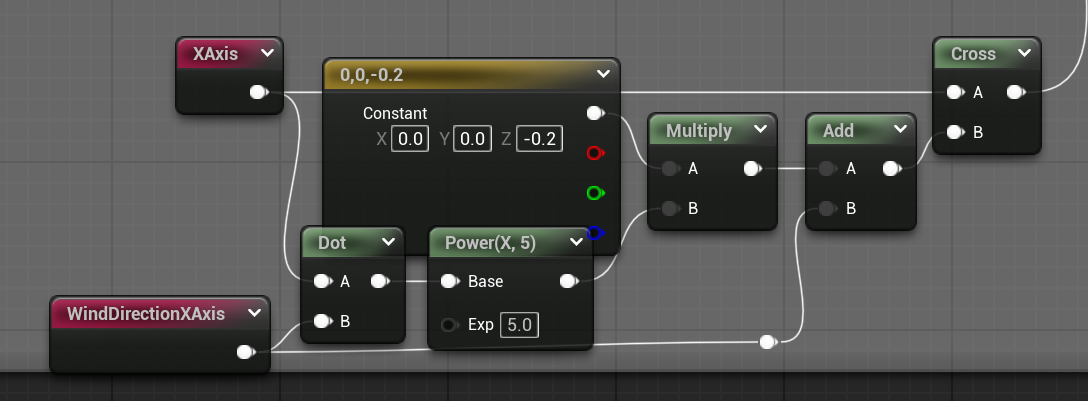This screenshot has width=1088, height=401.
Task: Click the WindDirectionXAxis output pin
Action: pos(244,352)
